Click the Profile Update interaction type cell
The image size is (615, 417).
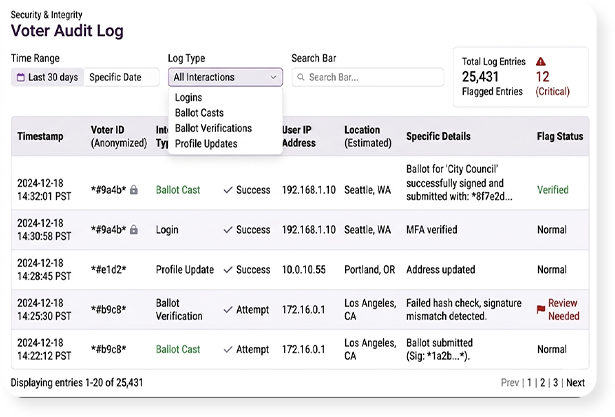[185, 270]
